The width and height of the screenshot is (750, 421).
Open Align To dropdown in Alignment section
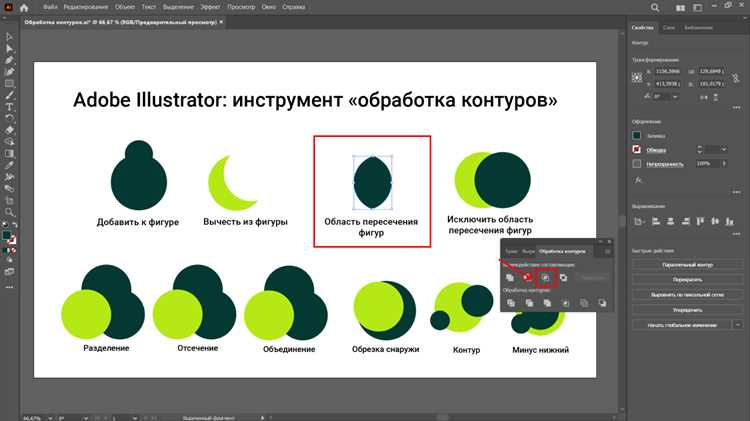(x=638, y=221)
